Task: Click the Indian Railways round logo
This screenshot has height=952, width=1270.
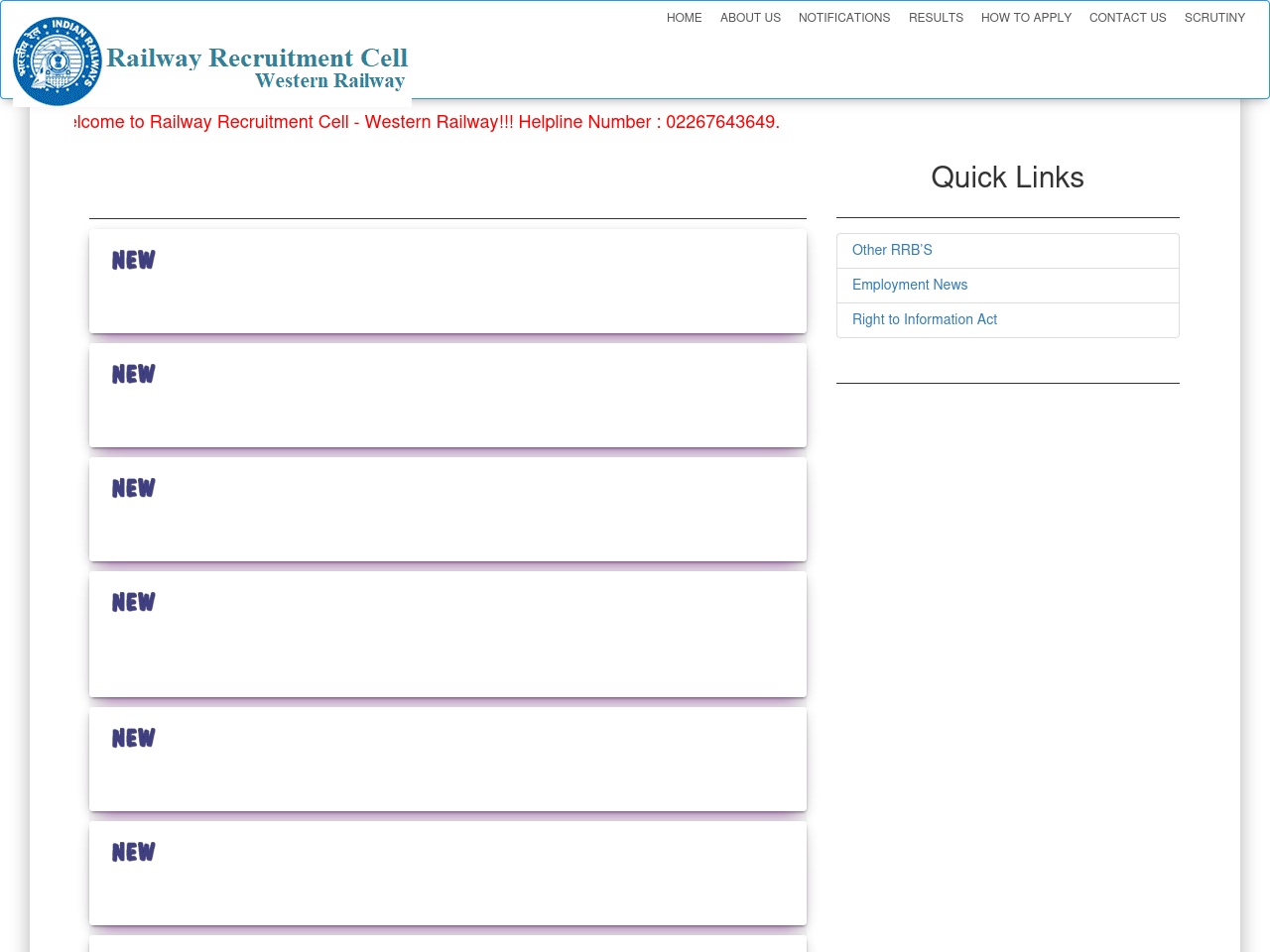Action: 58,61
